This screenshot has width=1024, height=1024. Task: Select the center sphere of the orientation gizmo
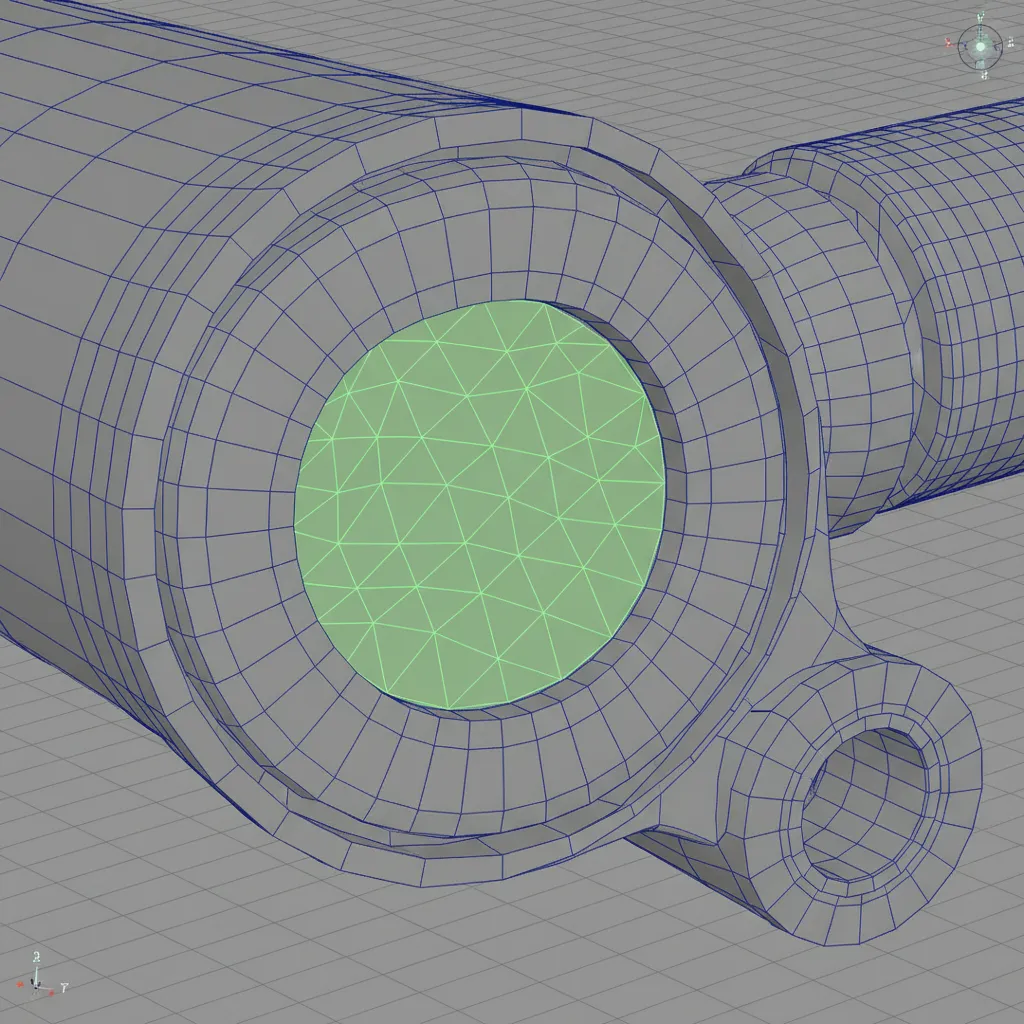pos(980,45)
